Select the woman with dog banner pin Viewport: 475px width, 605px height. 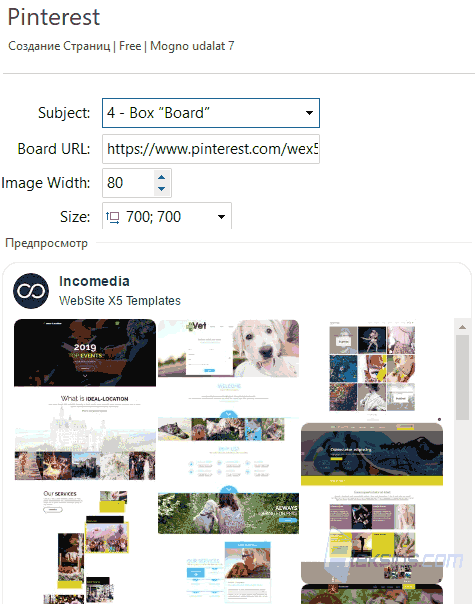click(228, 513)
